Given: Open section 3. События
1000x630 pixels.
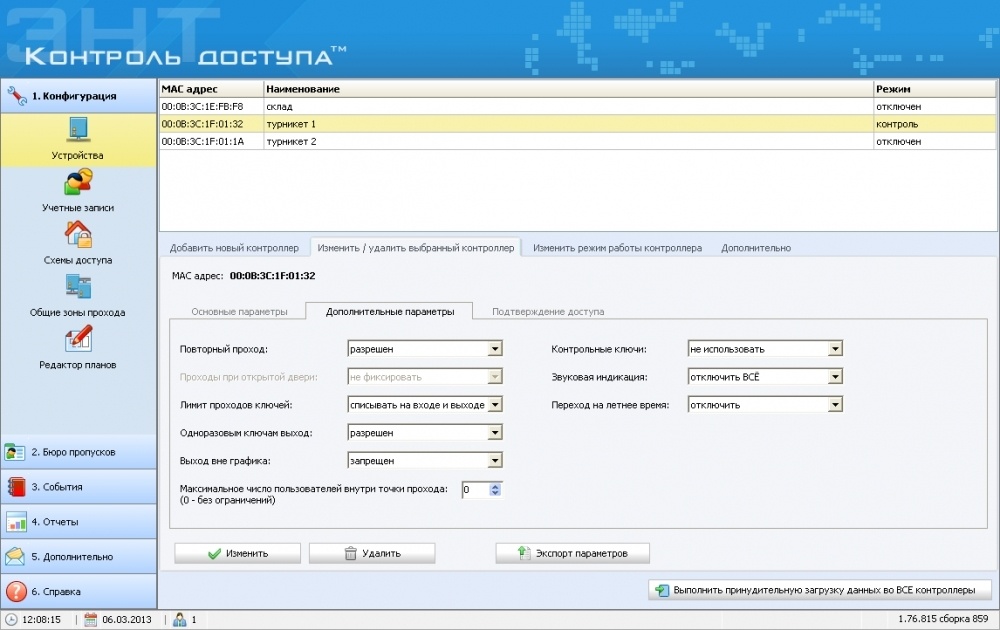Looking at the screenshot, I should click(78, 487).
